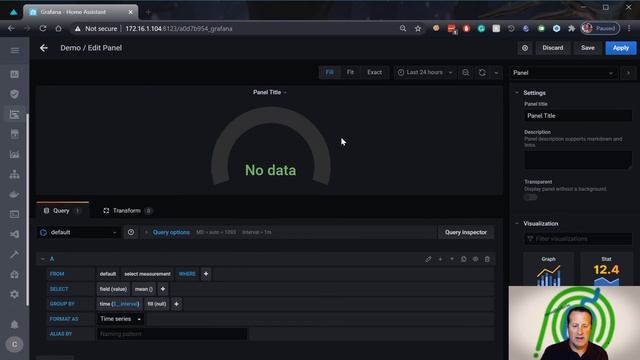Choose the Graph visualization
The width and height of the screenshot is (640, 360).
coord(549,270)
